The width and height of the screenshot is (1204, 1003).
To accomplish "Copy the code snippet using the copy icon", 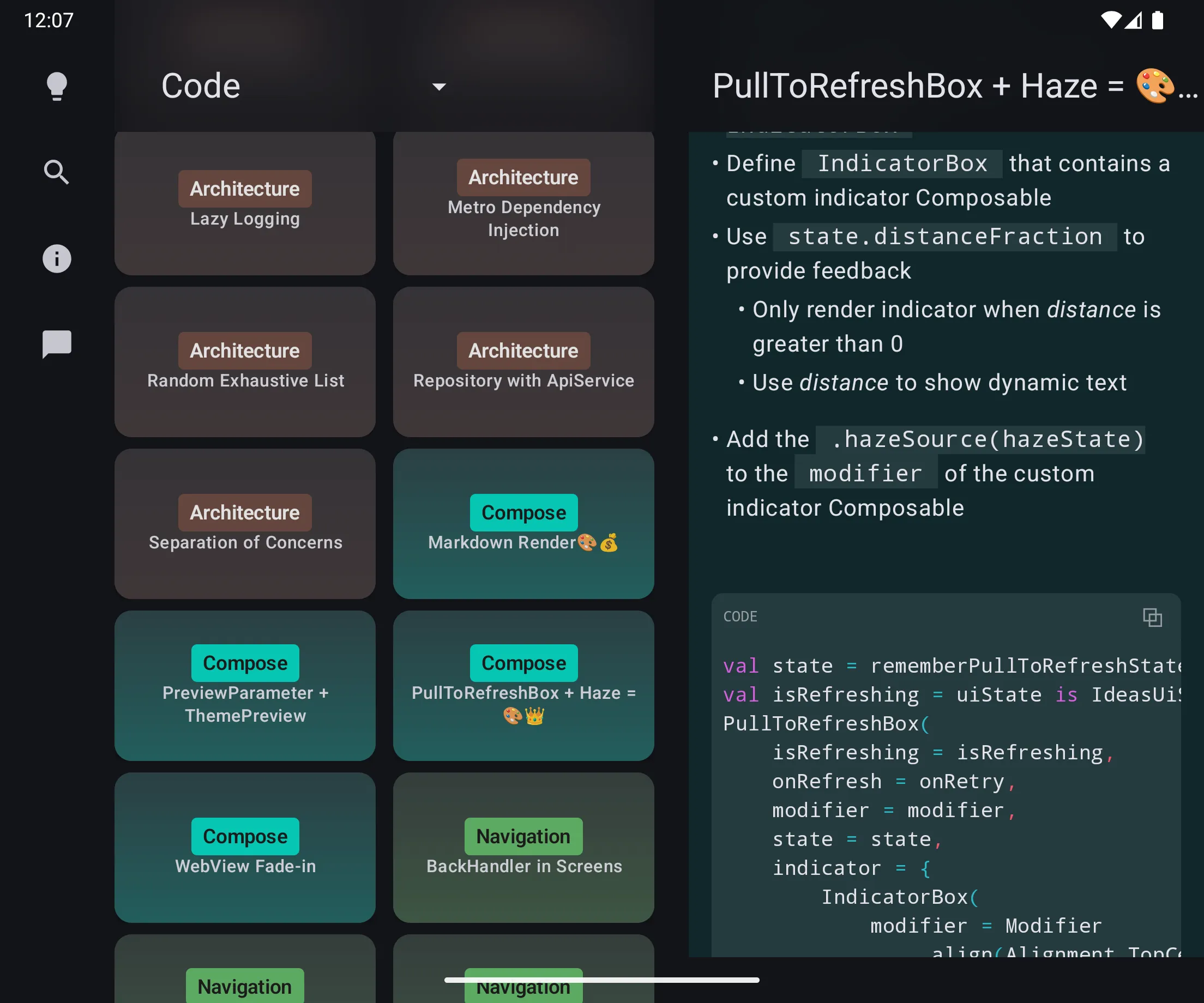I will coord(1153,617).
